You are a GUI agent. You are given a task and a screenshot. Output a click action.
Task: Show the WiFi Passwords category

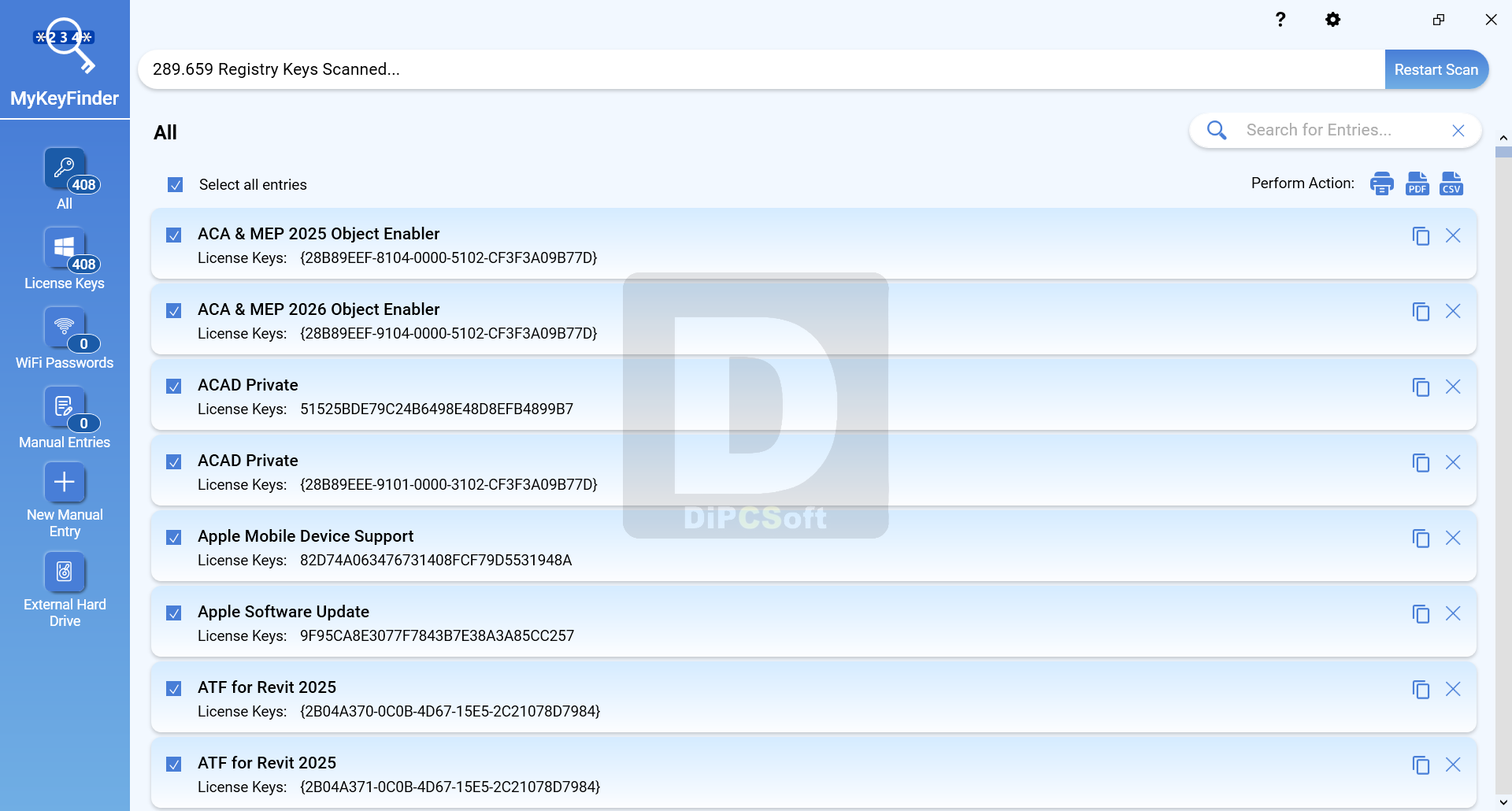coord(65,338)
